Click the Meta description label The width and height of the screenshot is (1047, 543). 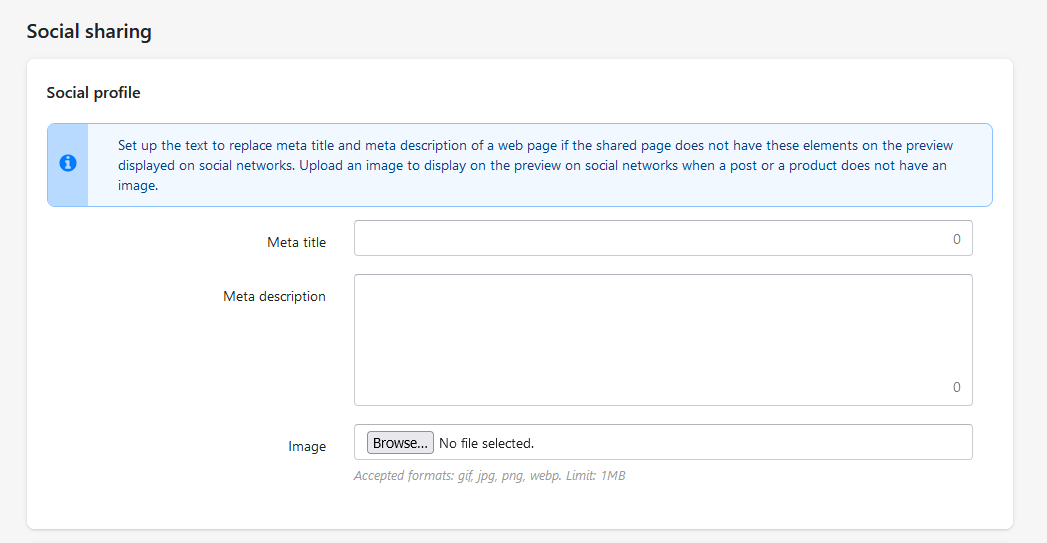coord(274,297)
